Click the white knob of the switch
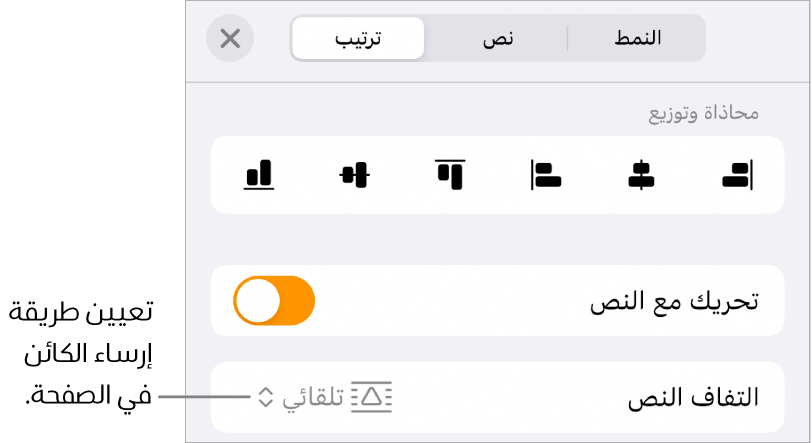Viewport: 812px width, 443px height. [258, 301]
